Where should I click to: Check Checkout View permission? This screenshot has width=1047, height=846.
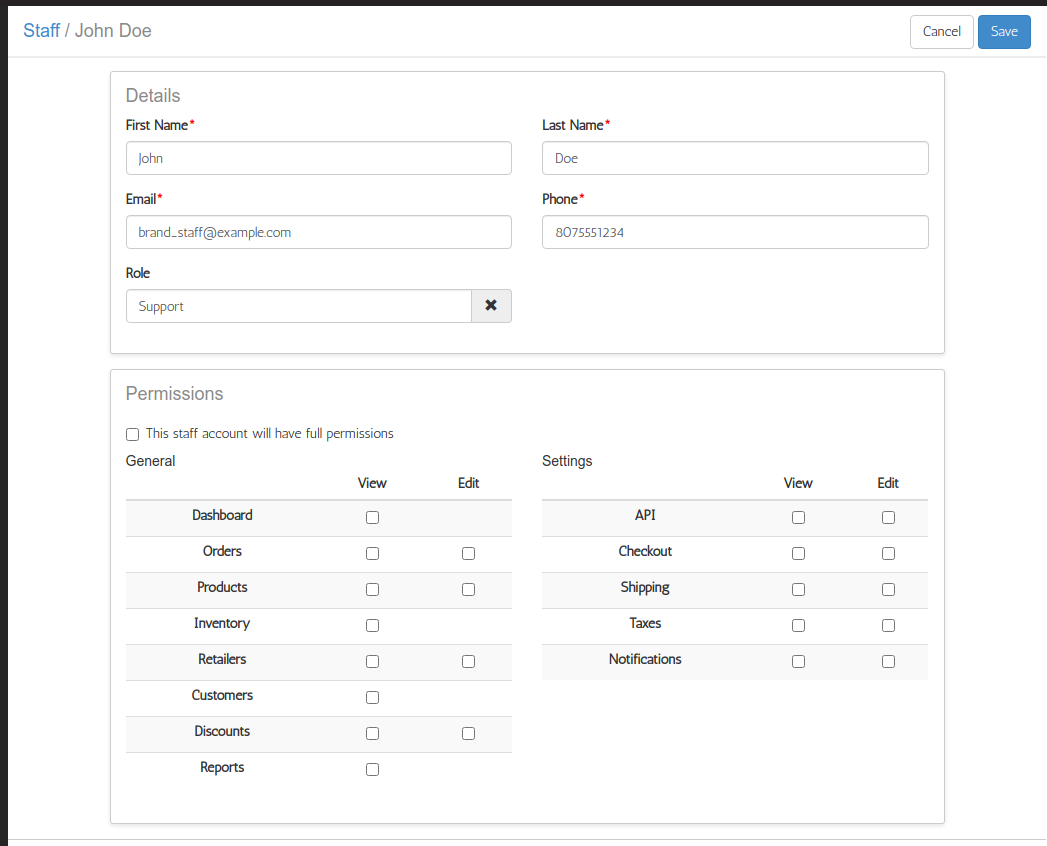[799, 554]
